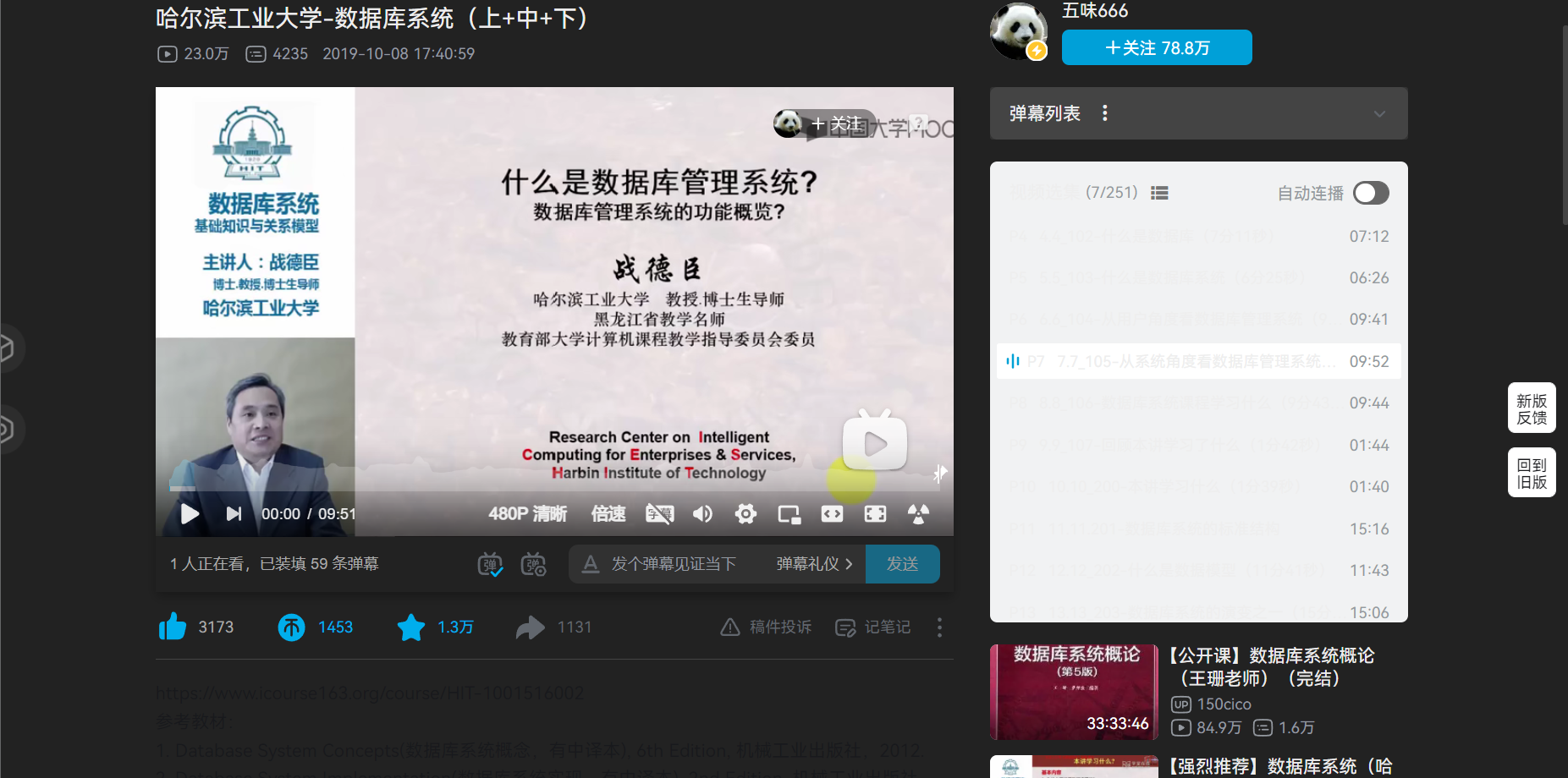Favorite the video with star icon
The height and width of the screenshot is (778, 1568).
pos(411,627)
